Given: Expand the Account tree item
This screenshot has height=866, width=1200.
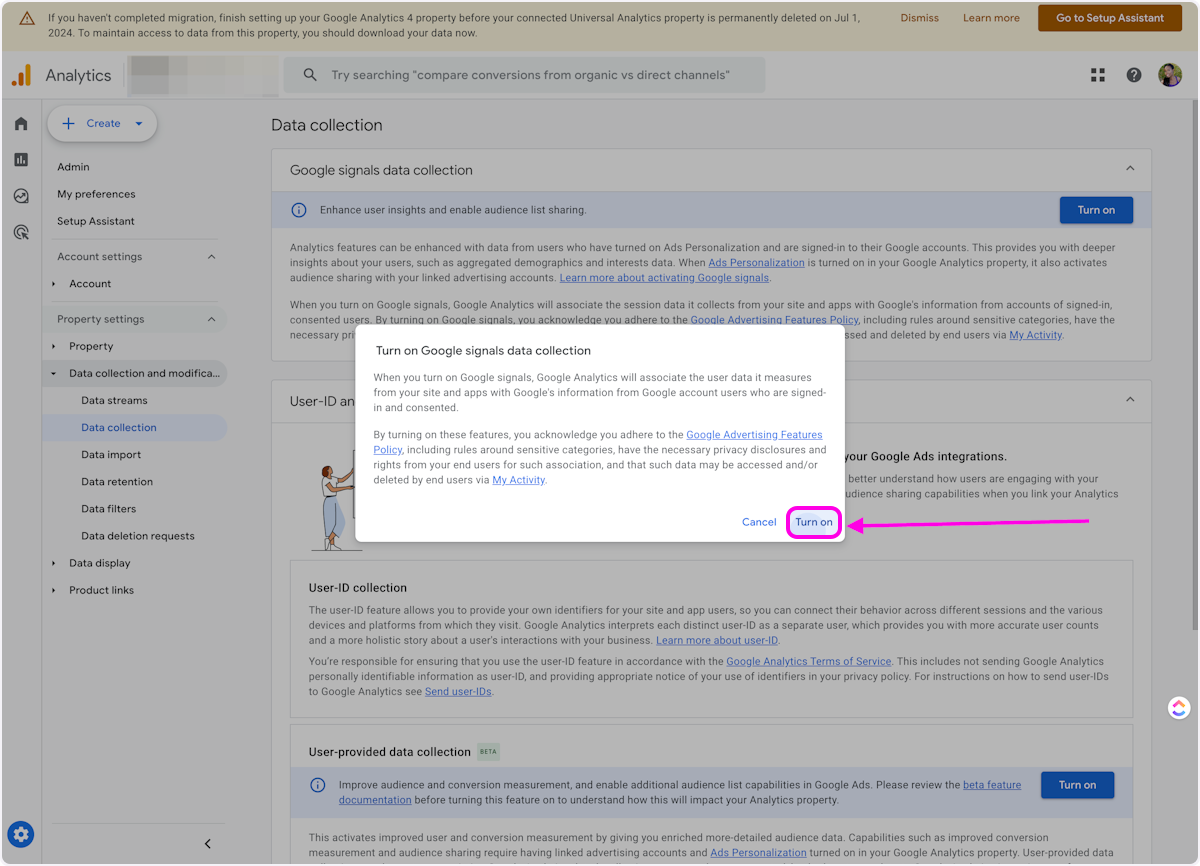Looking at the screenshot, I should point(54,284).
